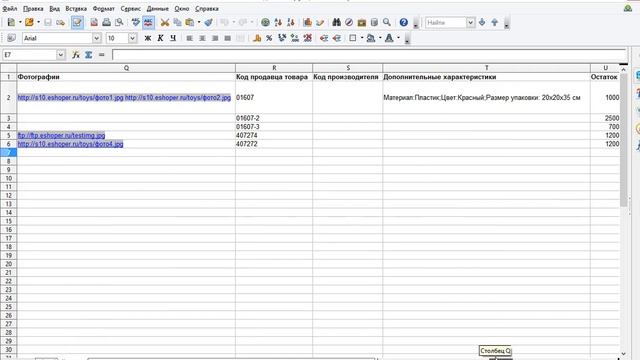Viewport: 640px width, 360px height.
Task: Open the Формат menu
Action: coord(104,9)
